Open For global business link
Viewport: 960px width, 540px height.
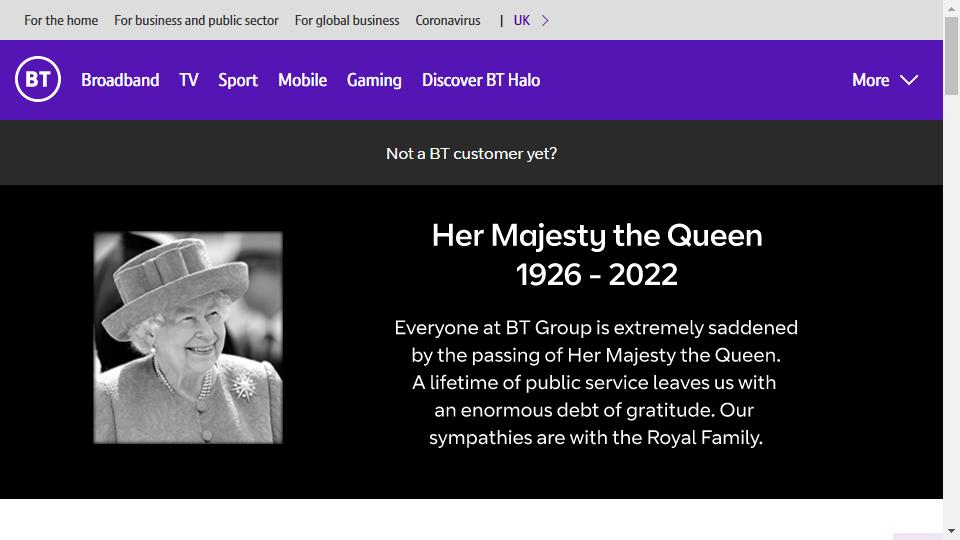(347, 20)
